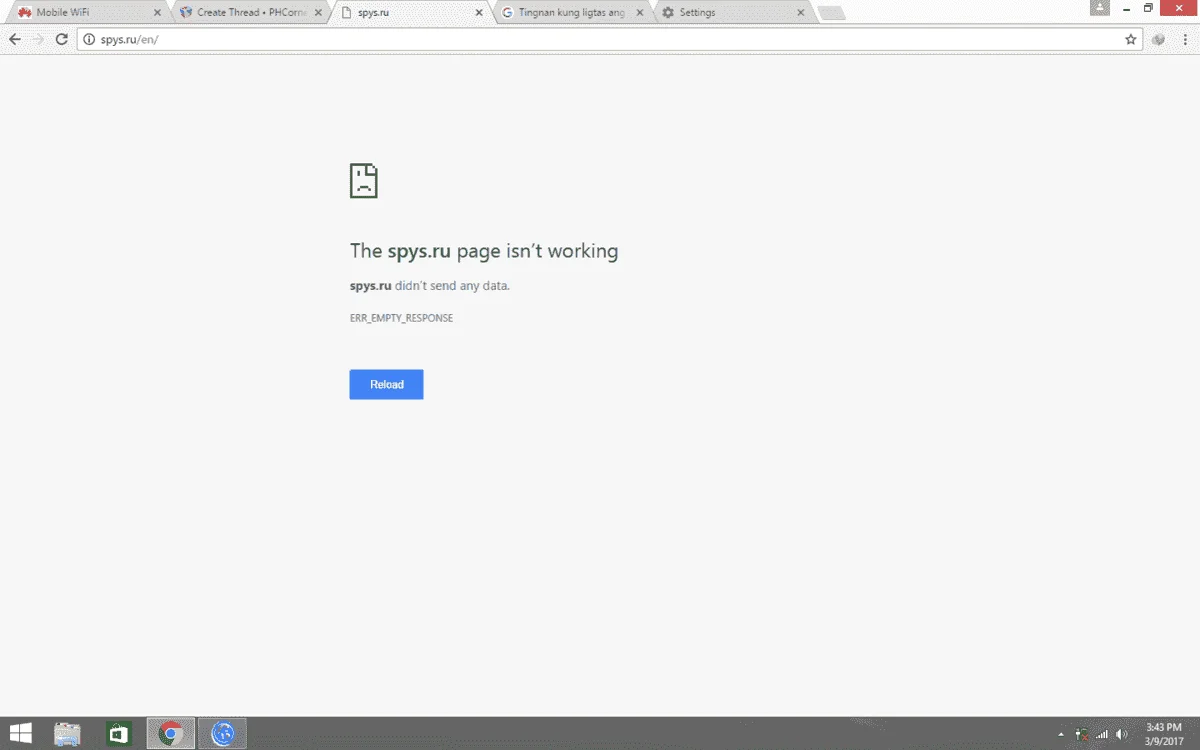This screenshot has height=750, width=1200.
Task: Open the clock showing 3:43 PM
Action: [x=1164, y=734]
